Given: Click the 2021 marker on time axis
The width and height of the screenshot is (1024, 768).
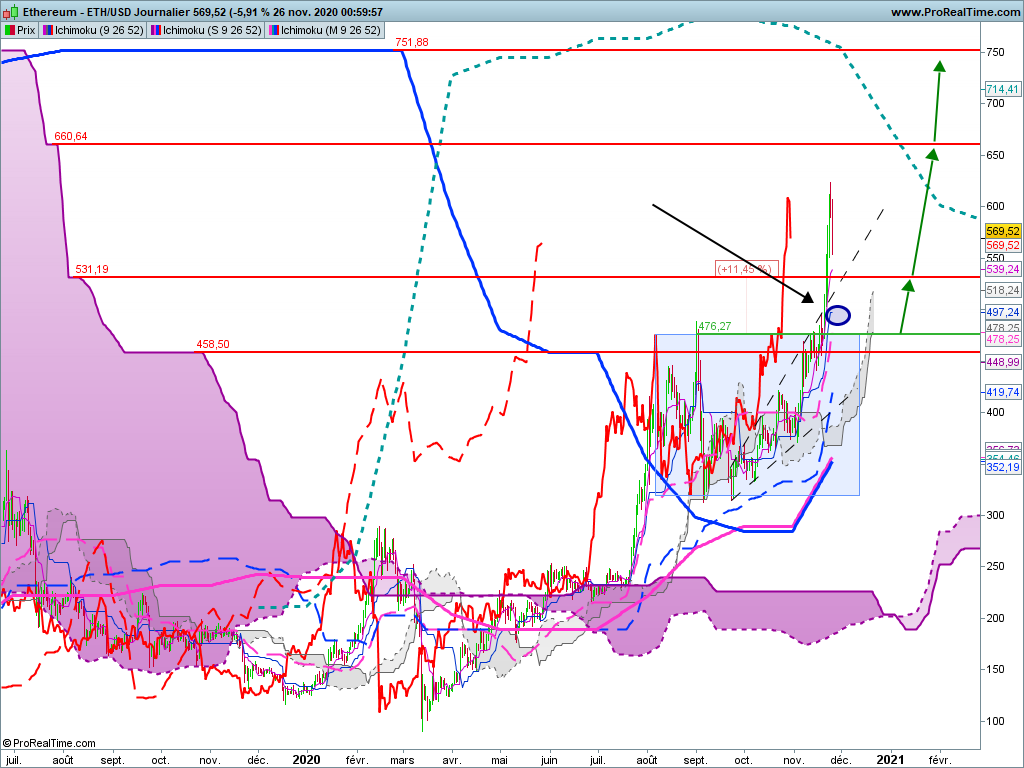Looking at the screenshot, I should 890,760.
